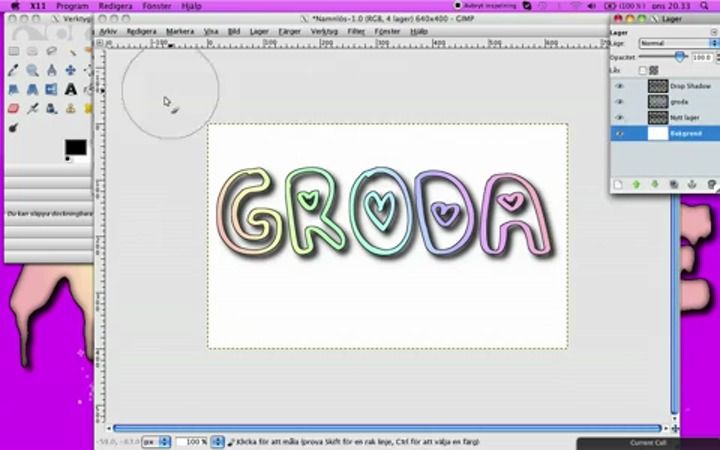Anchor the floating layer
Image resolution: width=720 pixels, height=450 pixels.
tap(692, 185)
